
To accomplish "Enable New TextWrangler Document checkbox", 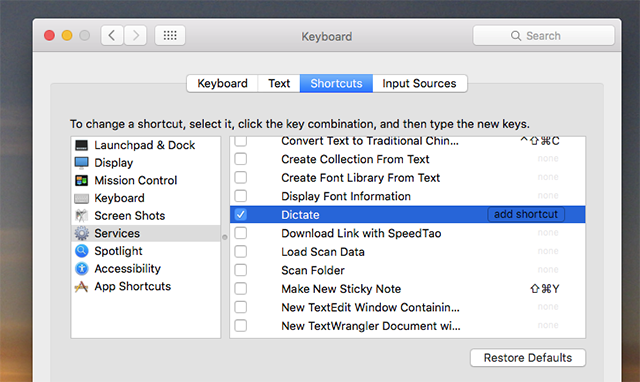I will pyautogui.click(x=241, y=326).
